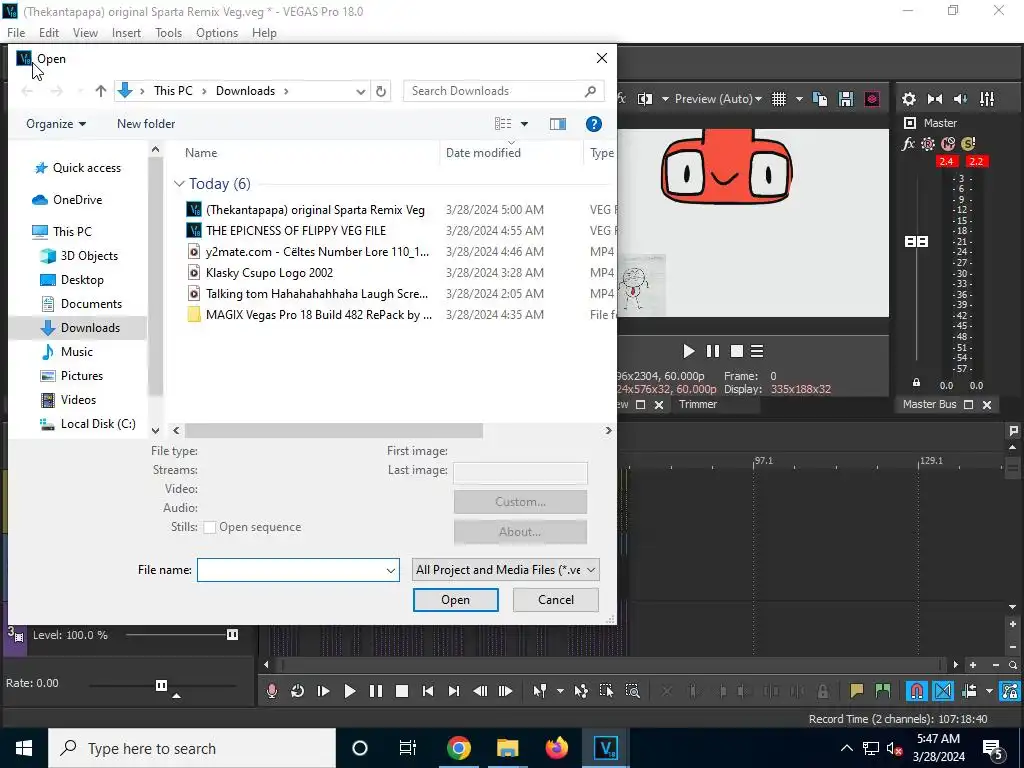Adjust the track Level slider handle
The height and width of the screenshot is (768, 1024).
pos(232,635)
